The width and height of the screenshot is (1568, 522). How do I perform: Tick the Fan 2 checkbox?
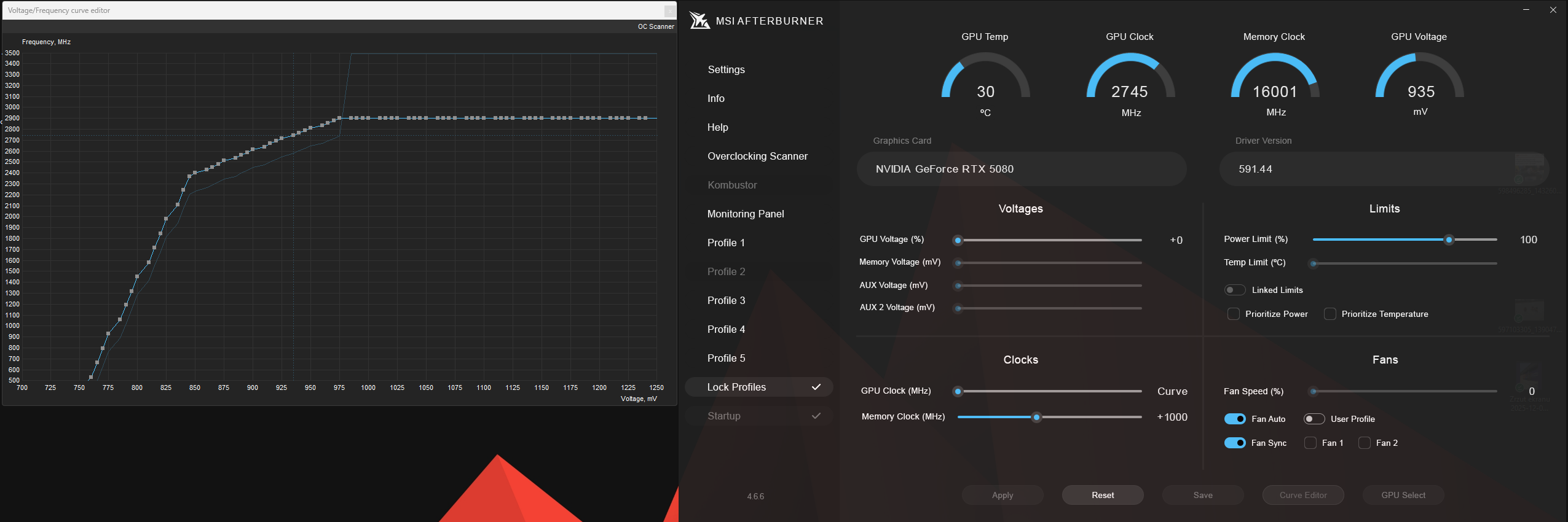[x=1365, y=443]
